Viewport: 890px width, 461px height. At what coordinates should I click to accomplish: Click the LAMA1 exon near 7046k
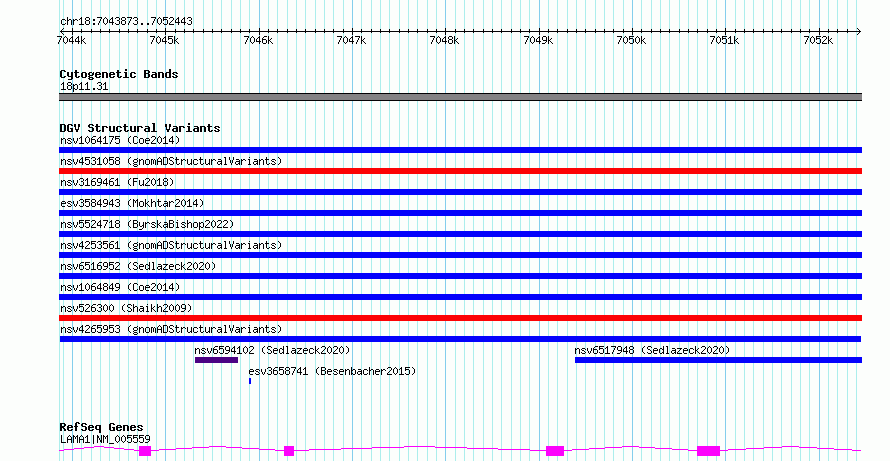289,451
